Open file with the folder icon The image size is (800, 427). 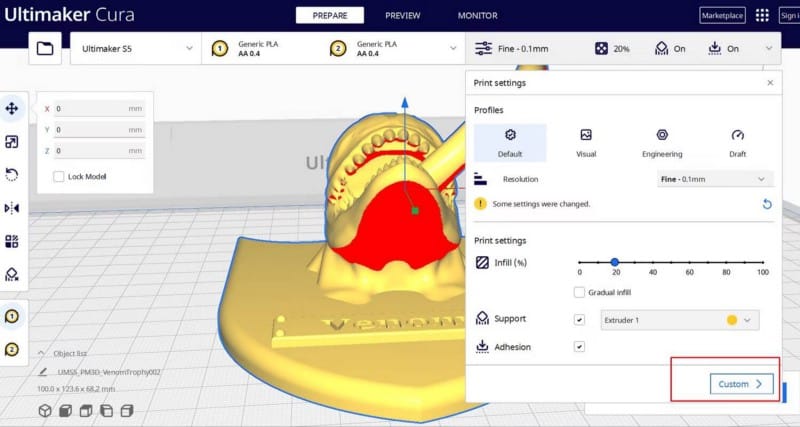[x=45, y=48]
